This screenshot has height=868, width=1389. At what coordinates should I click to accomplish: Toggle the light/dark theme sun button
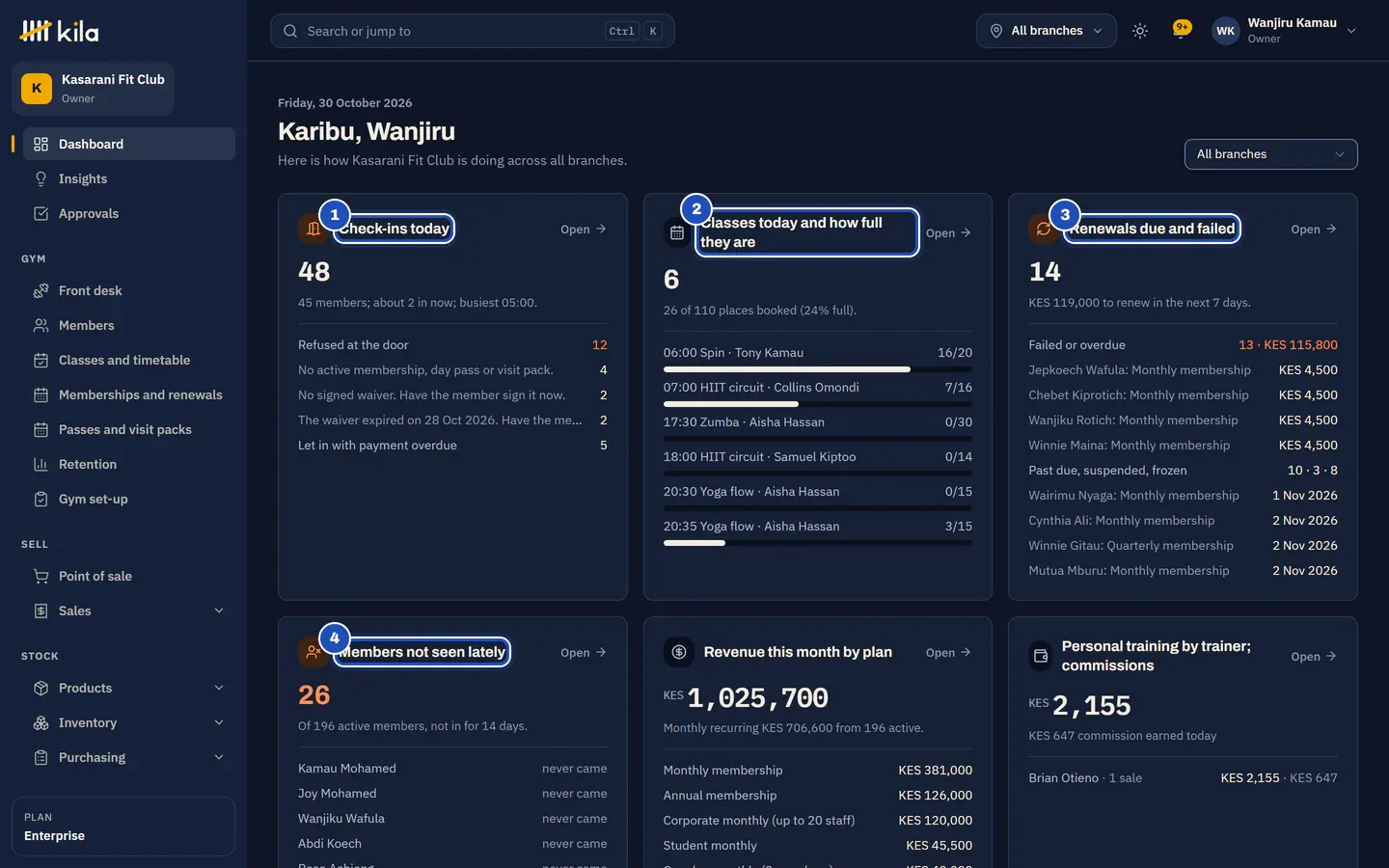[x=1140, y=31]
